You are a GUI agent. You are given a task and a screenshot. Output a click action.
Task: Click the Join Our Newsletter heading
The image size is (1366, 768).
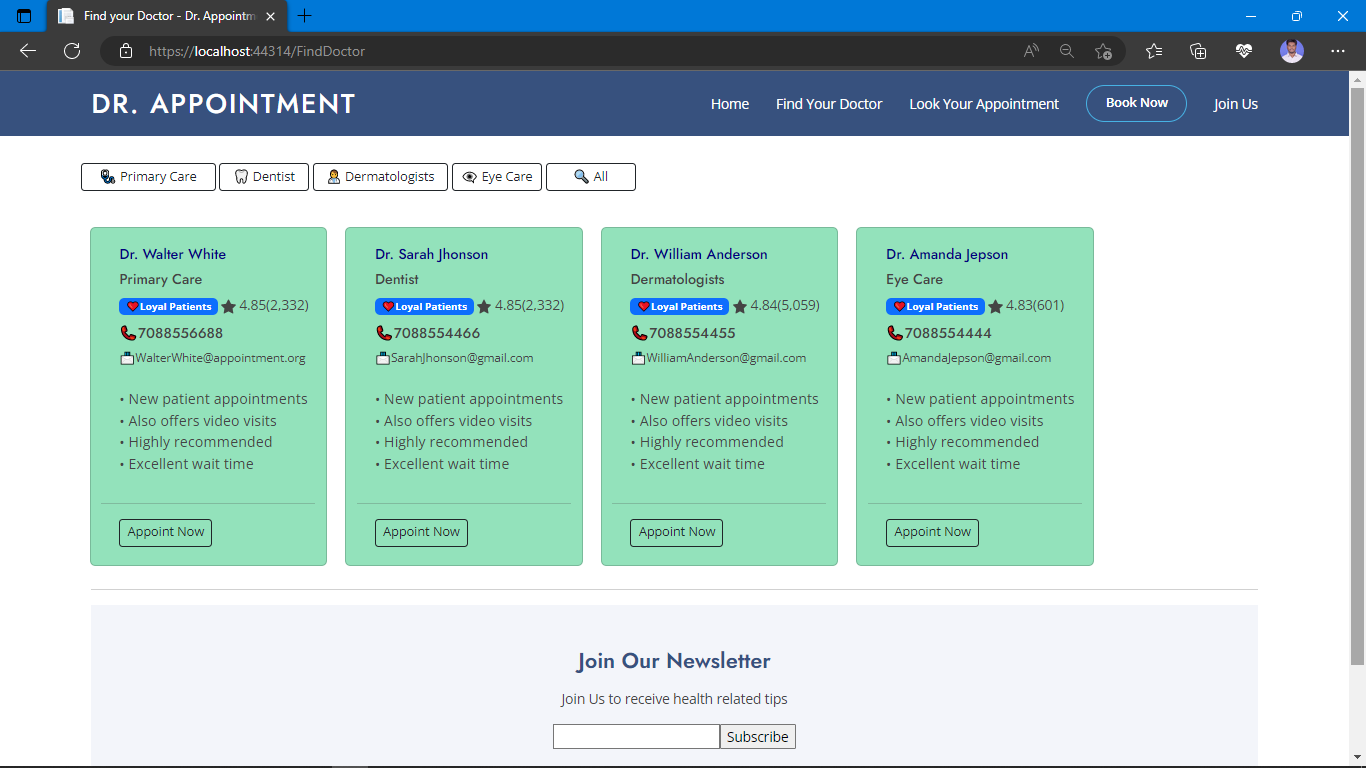point(674,661)
